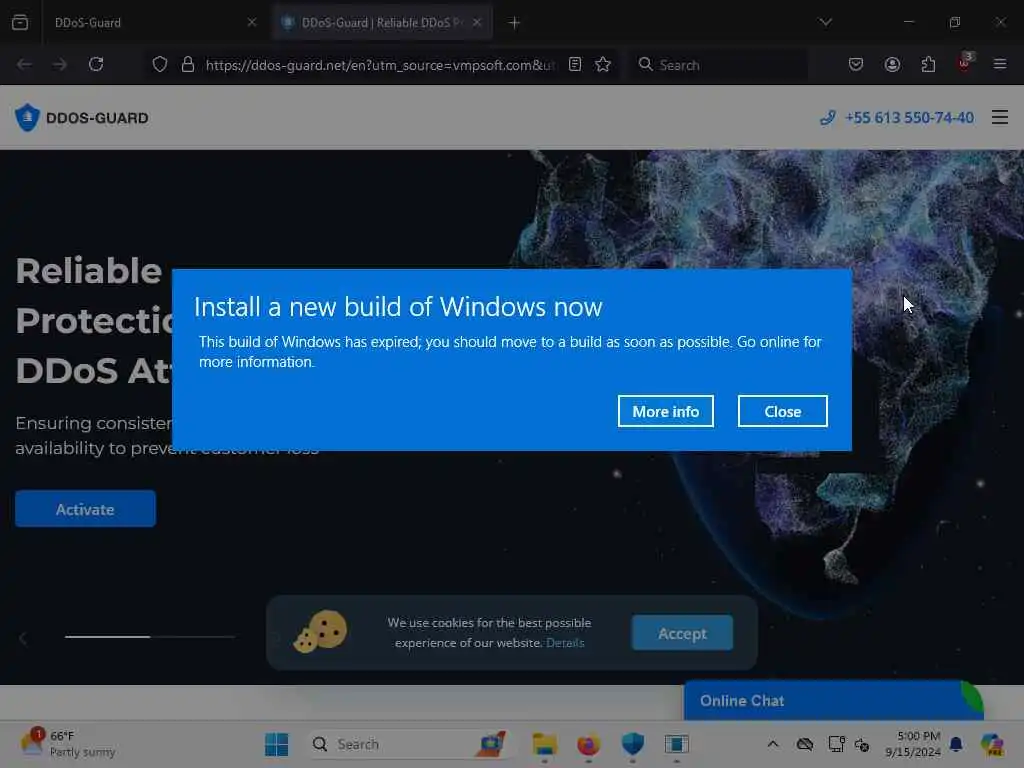Toggle reader view icon

(x=575, y=64)
